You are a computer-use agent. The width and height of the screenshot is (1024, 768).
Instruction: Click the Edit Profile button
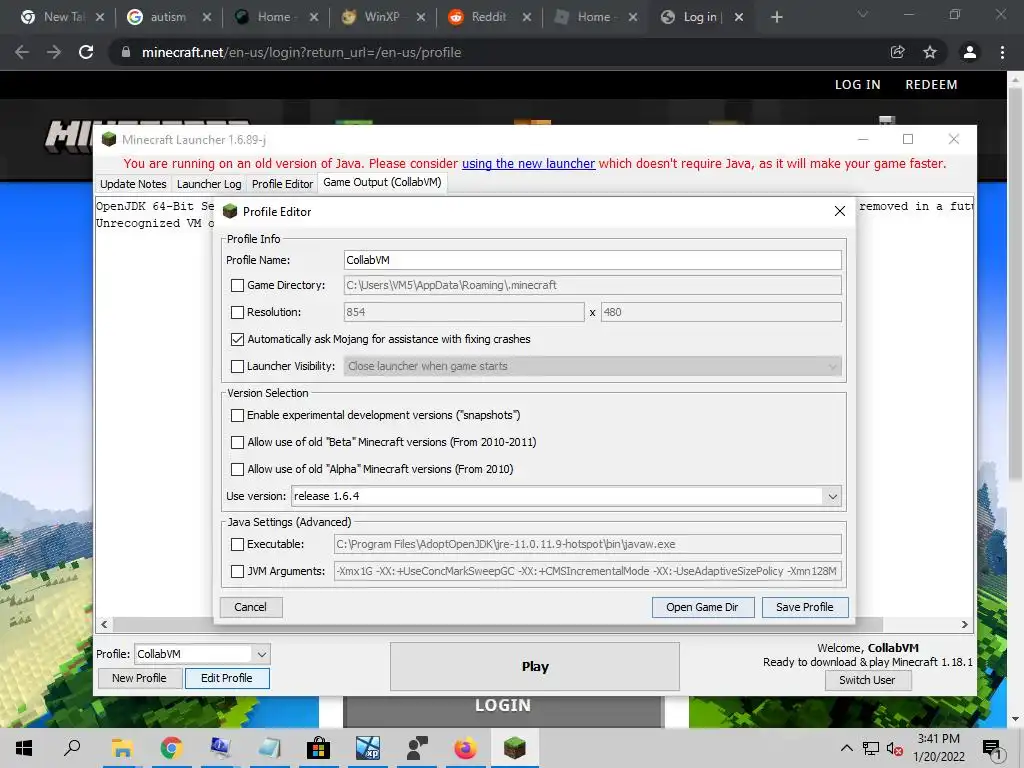[227, 678]
